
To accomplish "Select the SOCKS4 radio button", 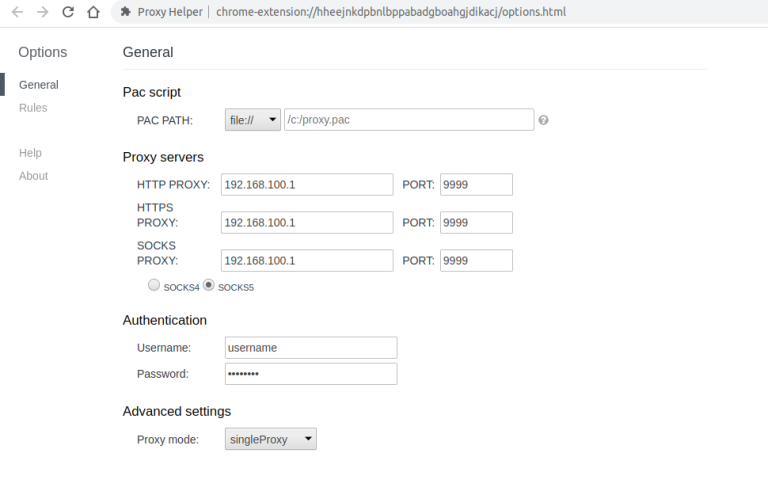I will tap(154, 285).
